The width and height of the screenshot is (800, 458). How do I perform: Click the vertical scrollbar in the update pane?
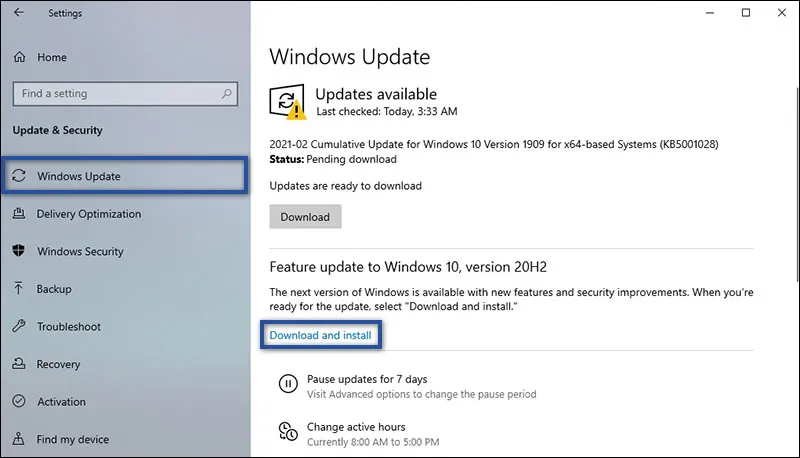pyautogui.click(x=797, y=184)
